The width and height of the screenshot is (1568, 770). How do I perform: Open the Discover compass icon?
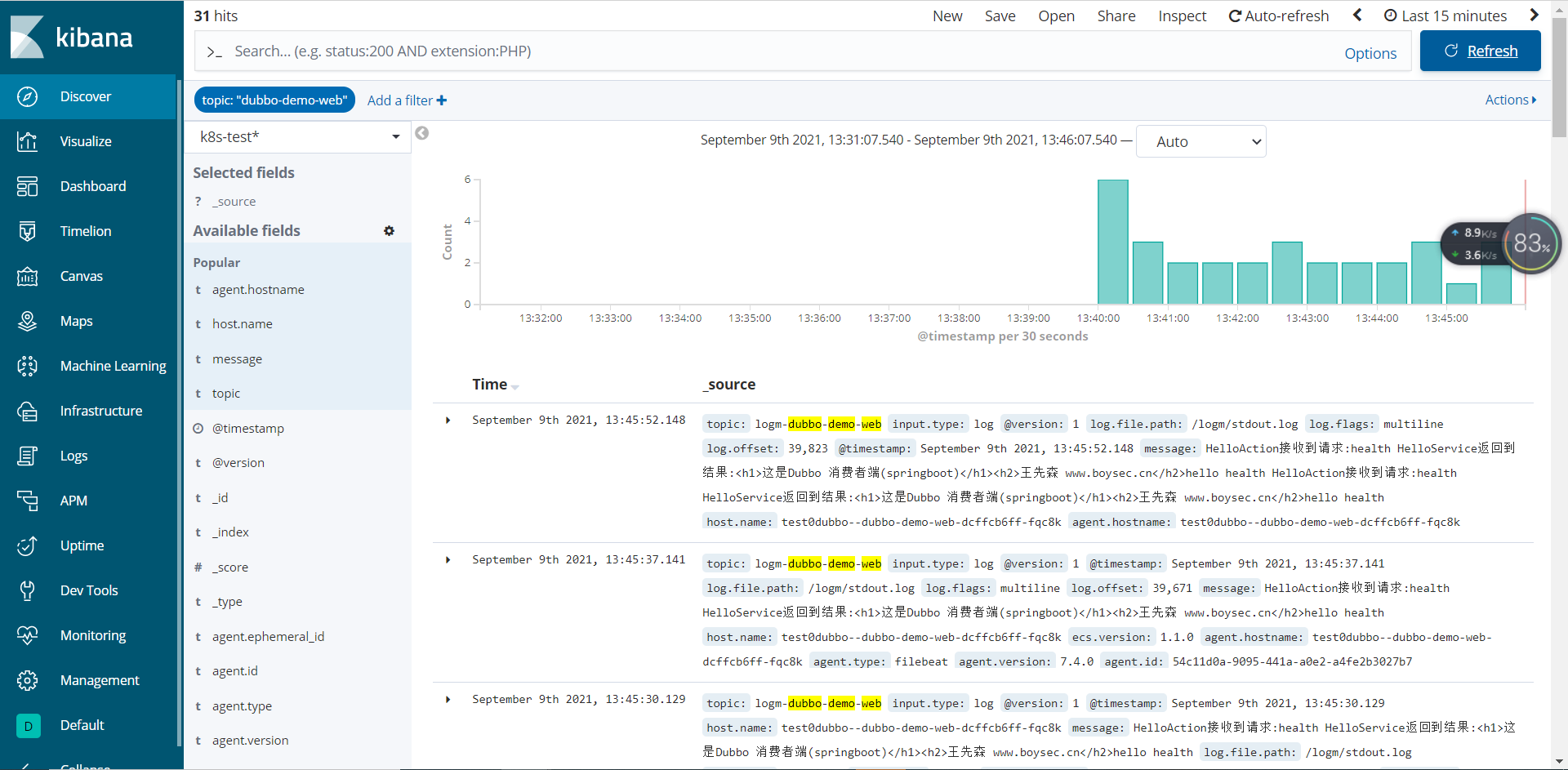(x=27, y=96)
